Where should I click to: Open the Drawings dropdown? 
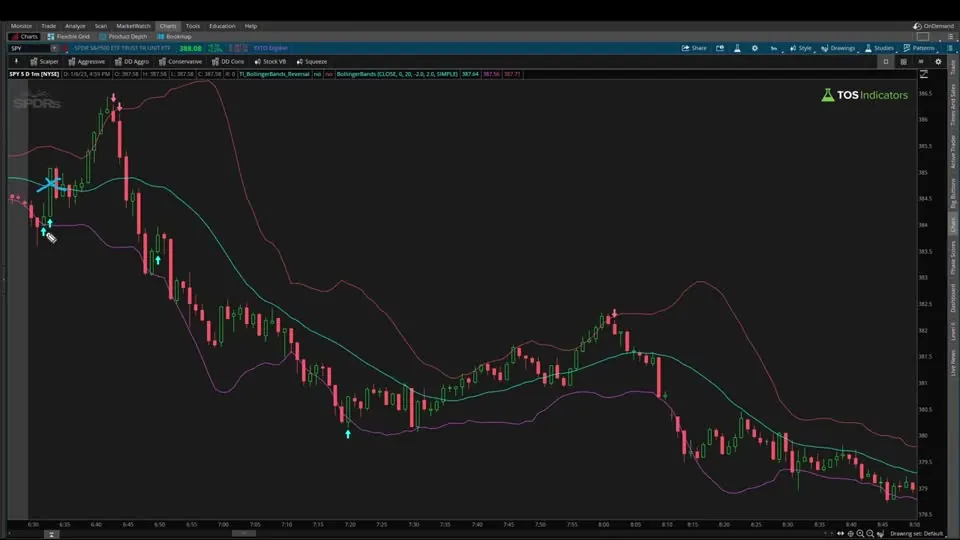[x=838, y=48]
